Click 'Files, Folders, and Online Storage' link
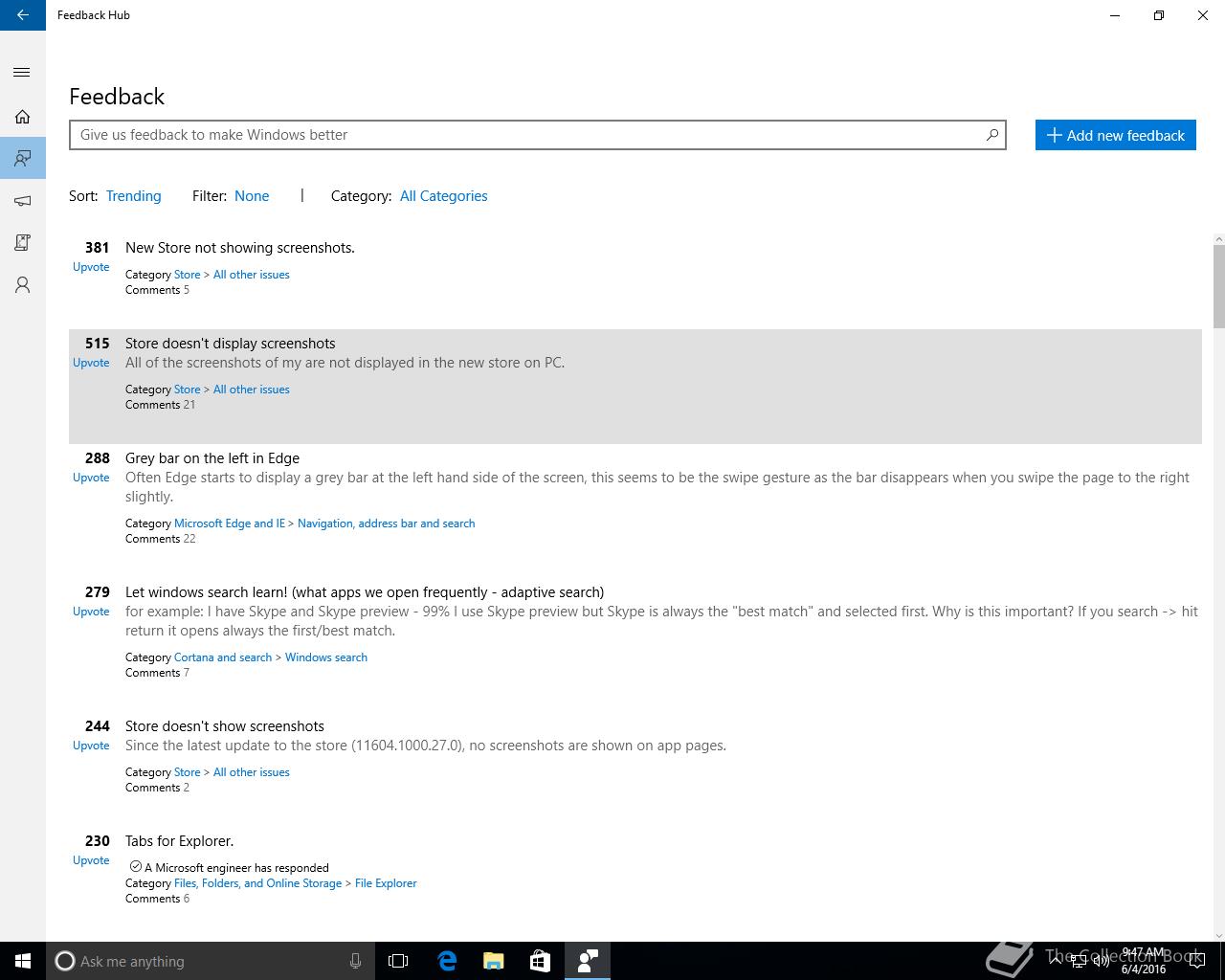Image resolution: width=1225 pixels, height=980 pixels. coord(258,883)
